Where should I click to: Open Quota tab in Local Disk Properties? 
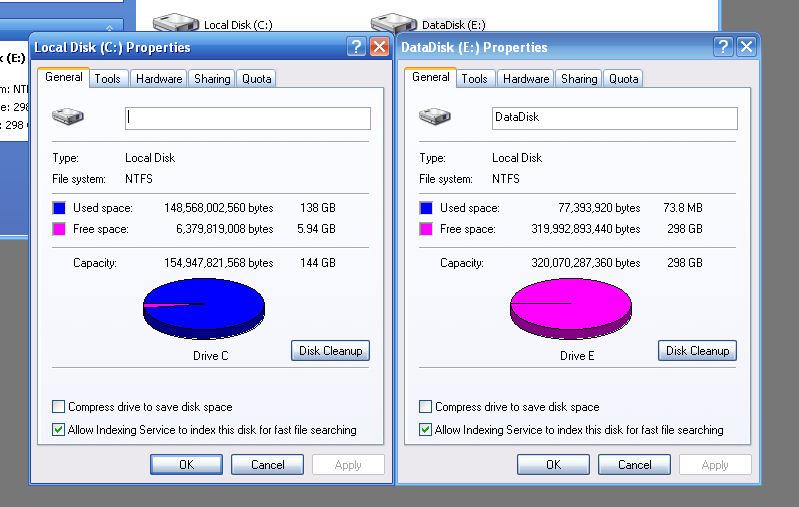click(x=257, y=79)
